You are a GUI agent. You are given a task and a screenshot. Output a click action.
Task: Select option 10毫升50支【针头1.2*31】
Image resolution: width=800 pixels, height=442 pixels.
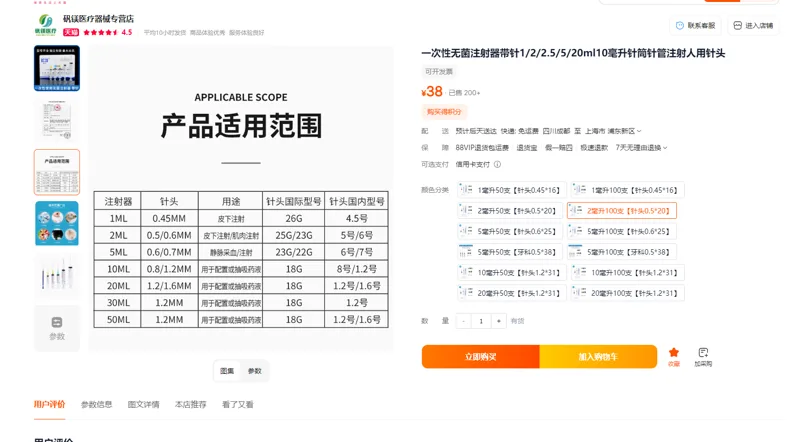512,273
